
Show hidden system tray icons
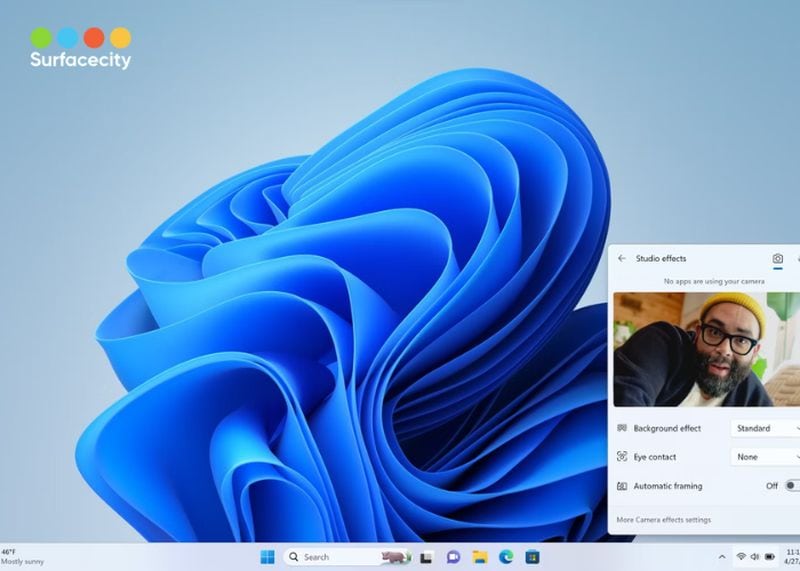pyautogui.click(x=722, y=557)
